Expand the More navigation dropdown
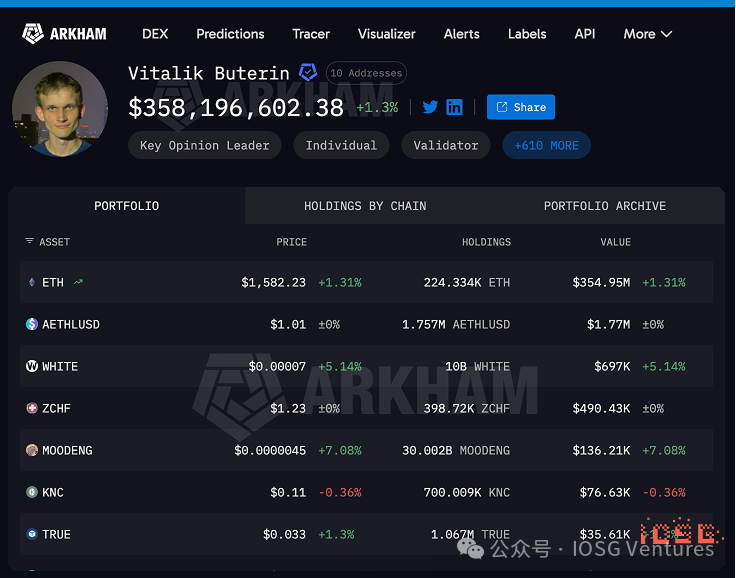The image size is (736, 578). (648, 34)
